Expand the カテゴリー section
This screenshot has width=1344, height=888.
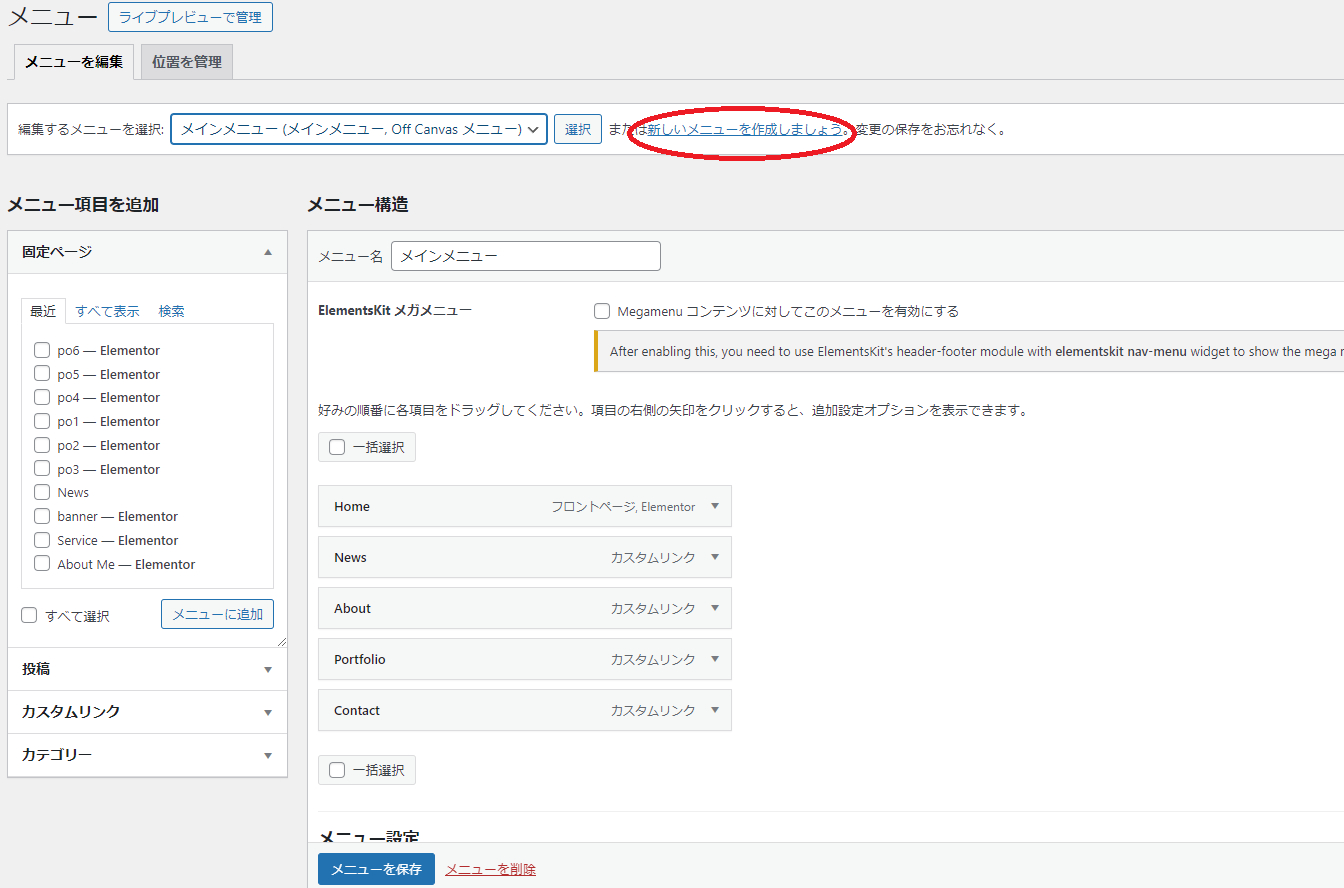[x=267, y=756]
